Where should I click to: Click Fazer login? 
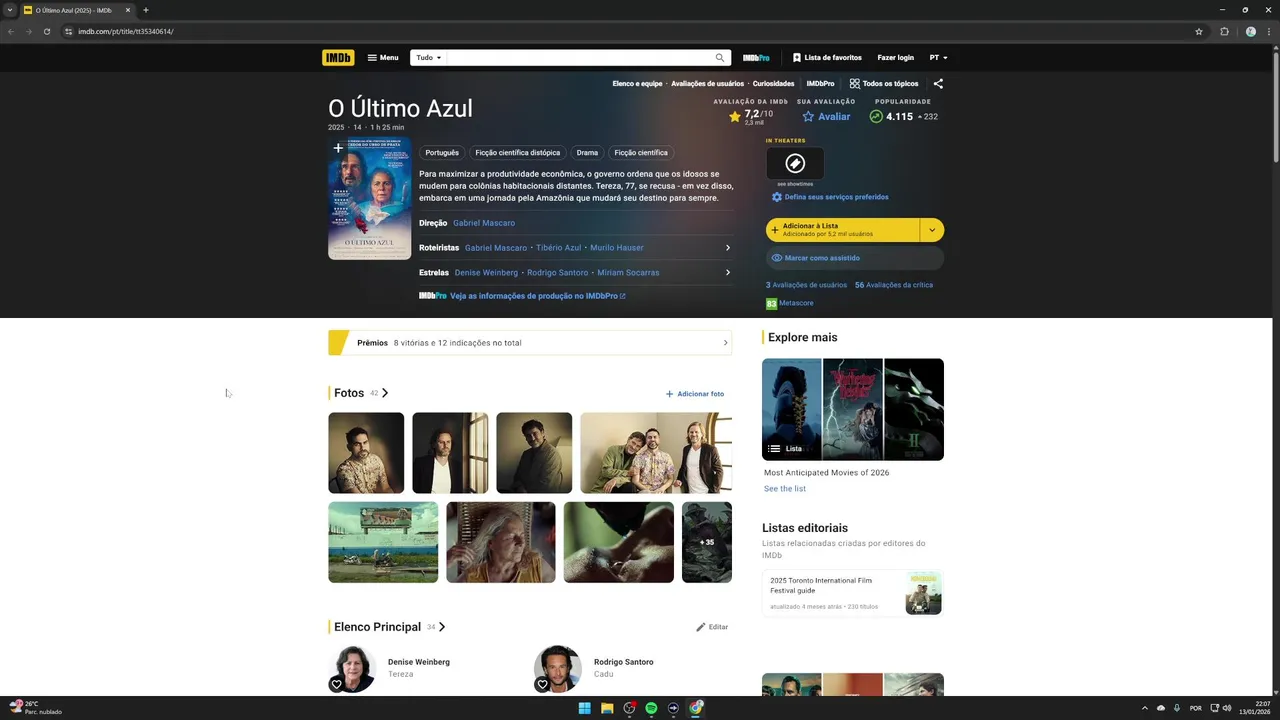[895, 58]
